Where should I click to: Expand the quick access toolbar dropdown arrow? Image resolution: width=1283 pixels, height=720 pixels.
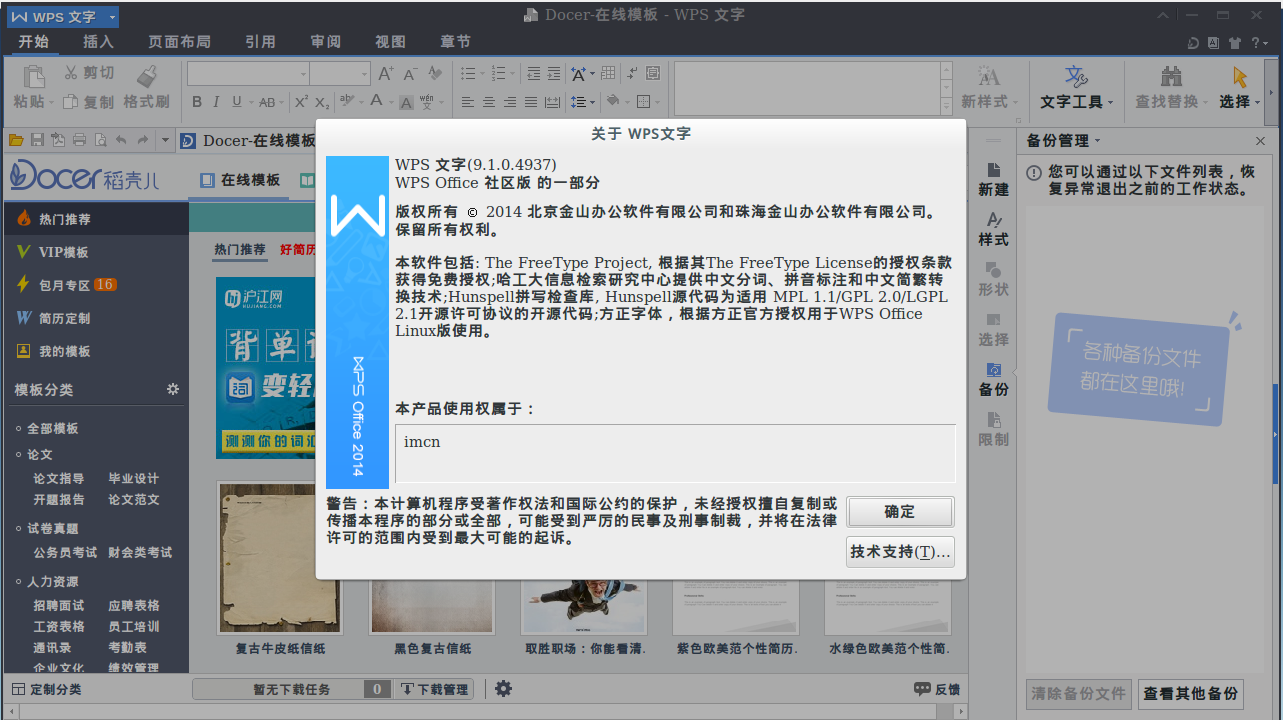coord(165,140)
